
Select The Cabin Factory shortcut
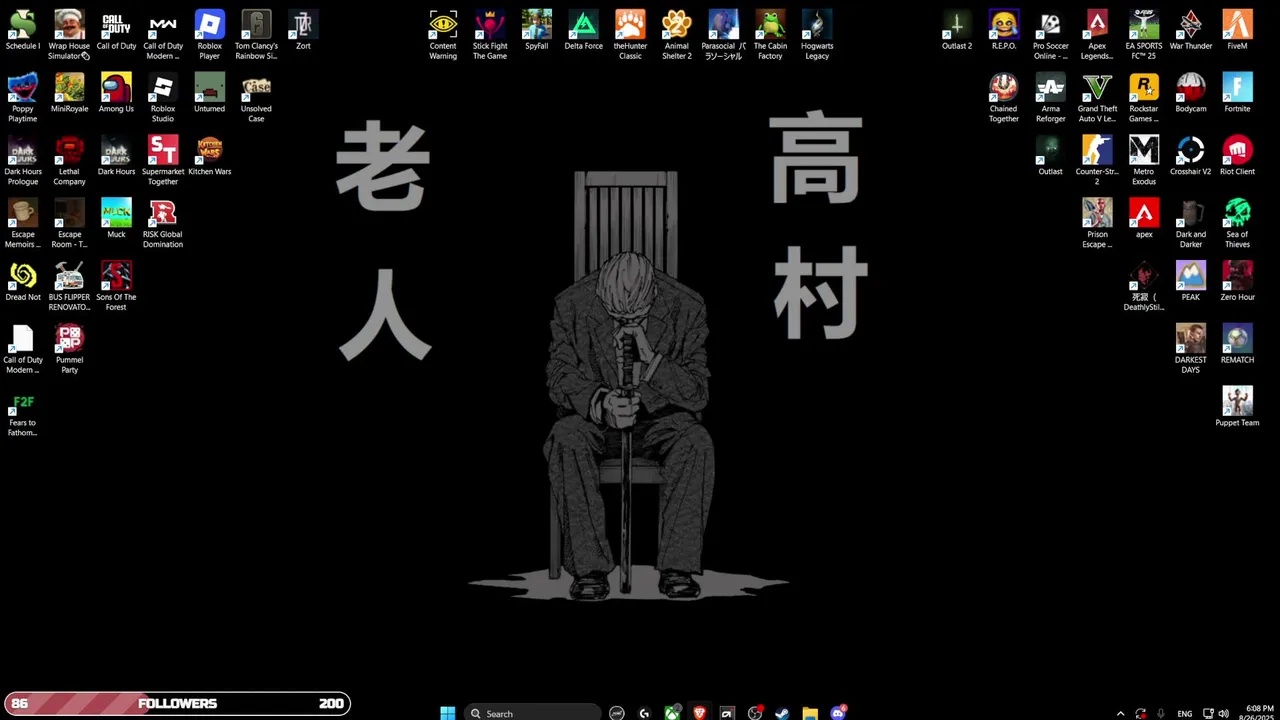[x=770, y=36]
